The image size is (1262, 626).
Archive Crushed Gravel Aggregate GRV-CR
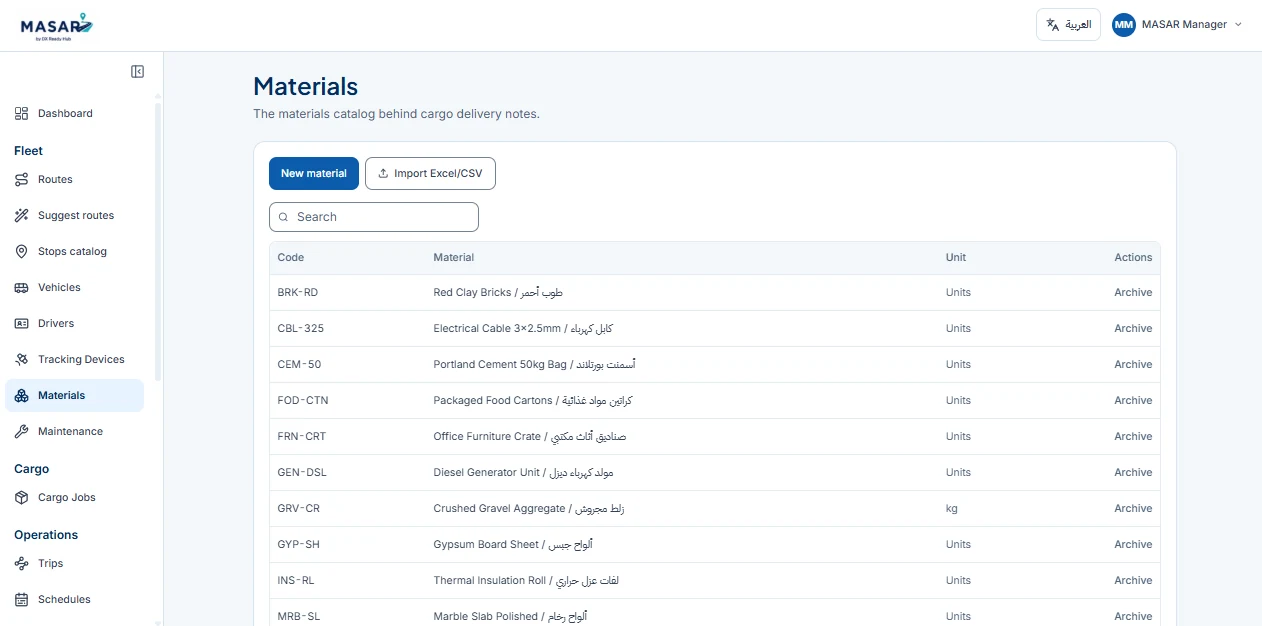[x=1133, y=509]
